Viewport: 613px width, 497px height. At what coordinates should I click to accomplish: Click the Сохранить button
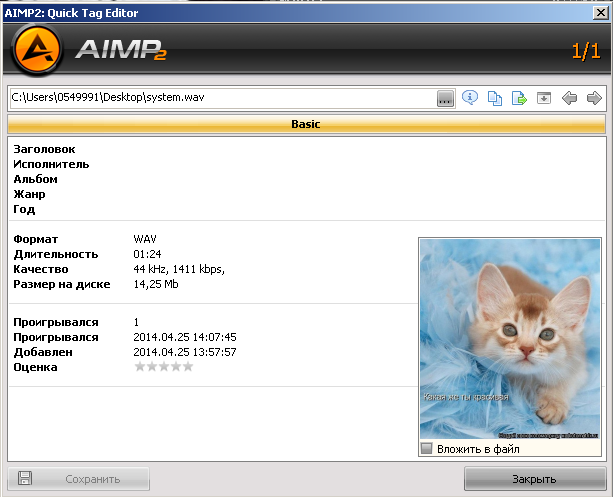78,479
